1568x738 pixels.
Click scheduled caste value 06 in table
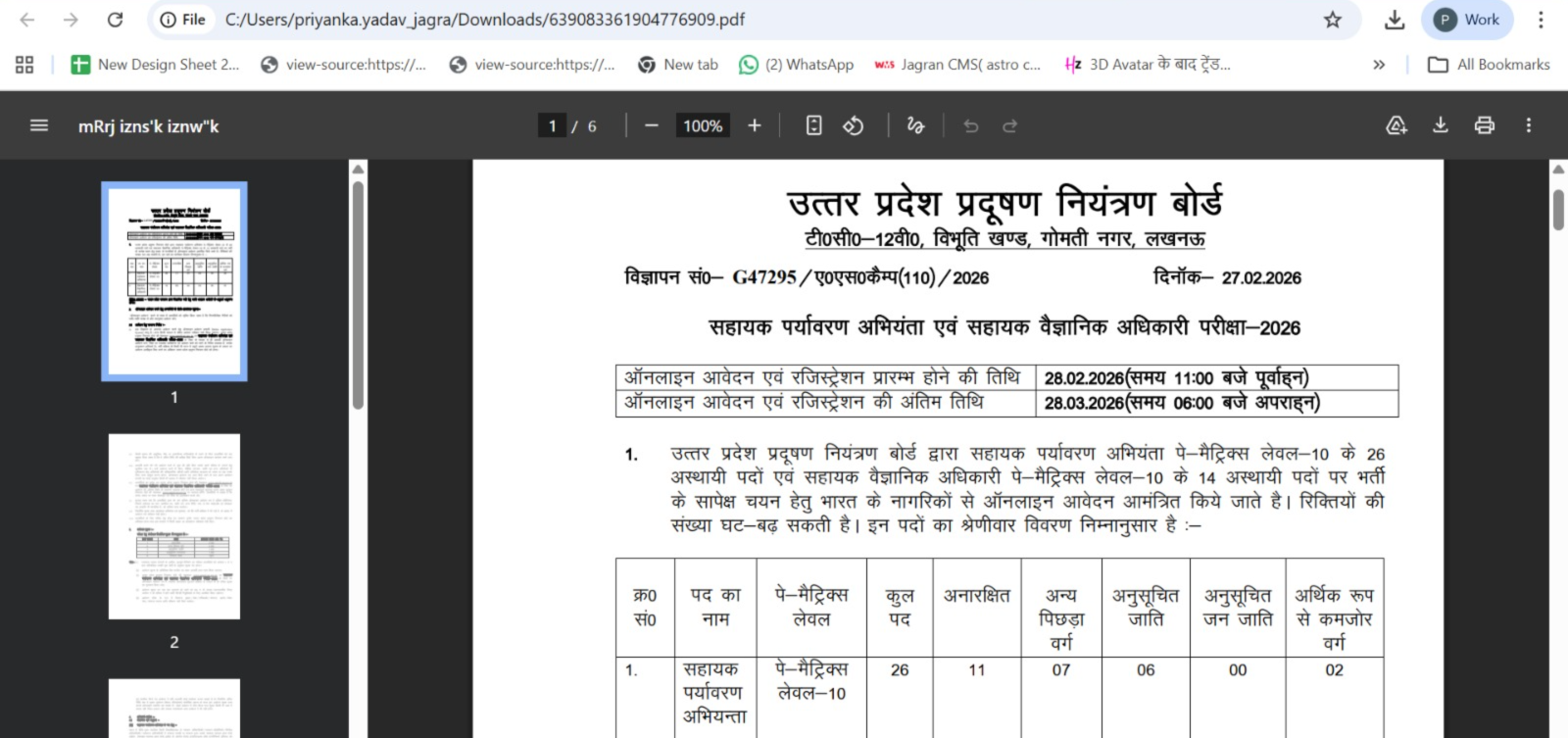[1146, 670]
